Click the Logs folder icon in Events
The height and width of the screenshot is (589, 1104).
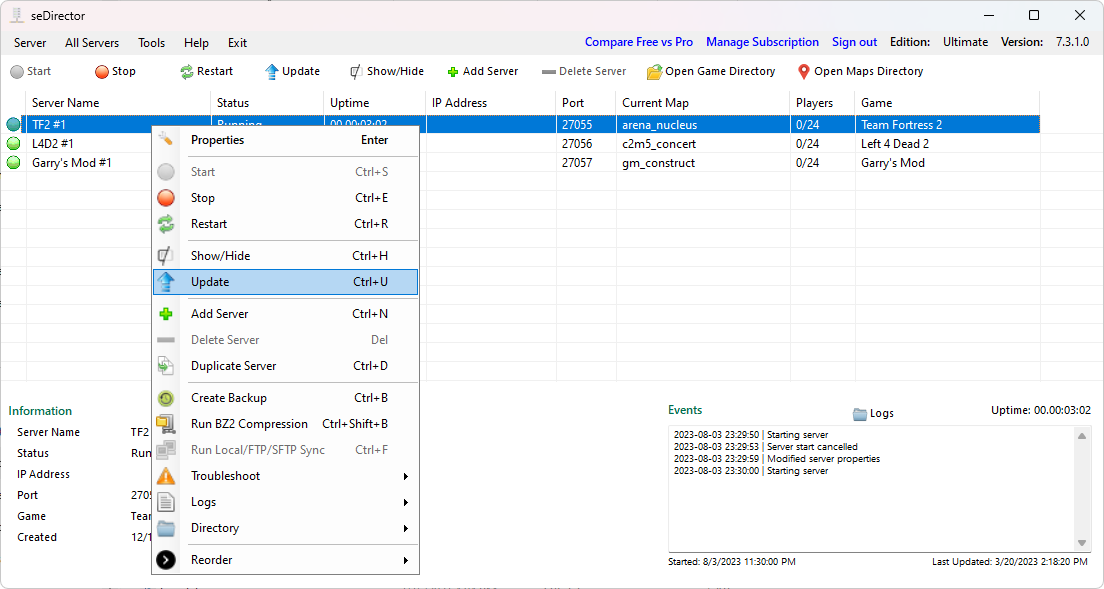point(860,413)
